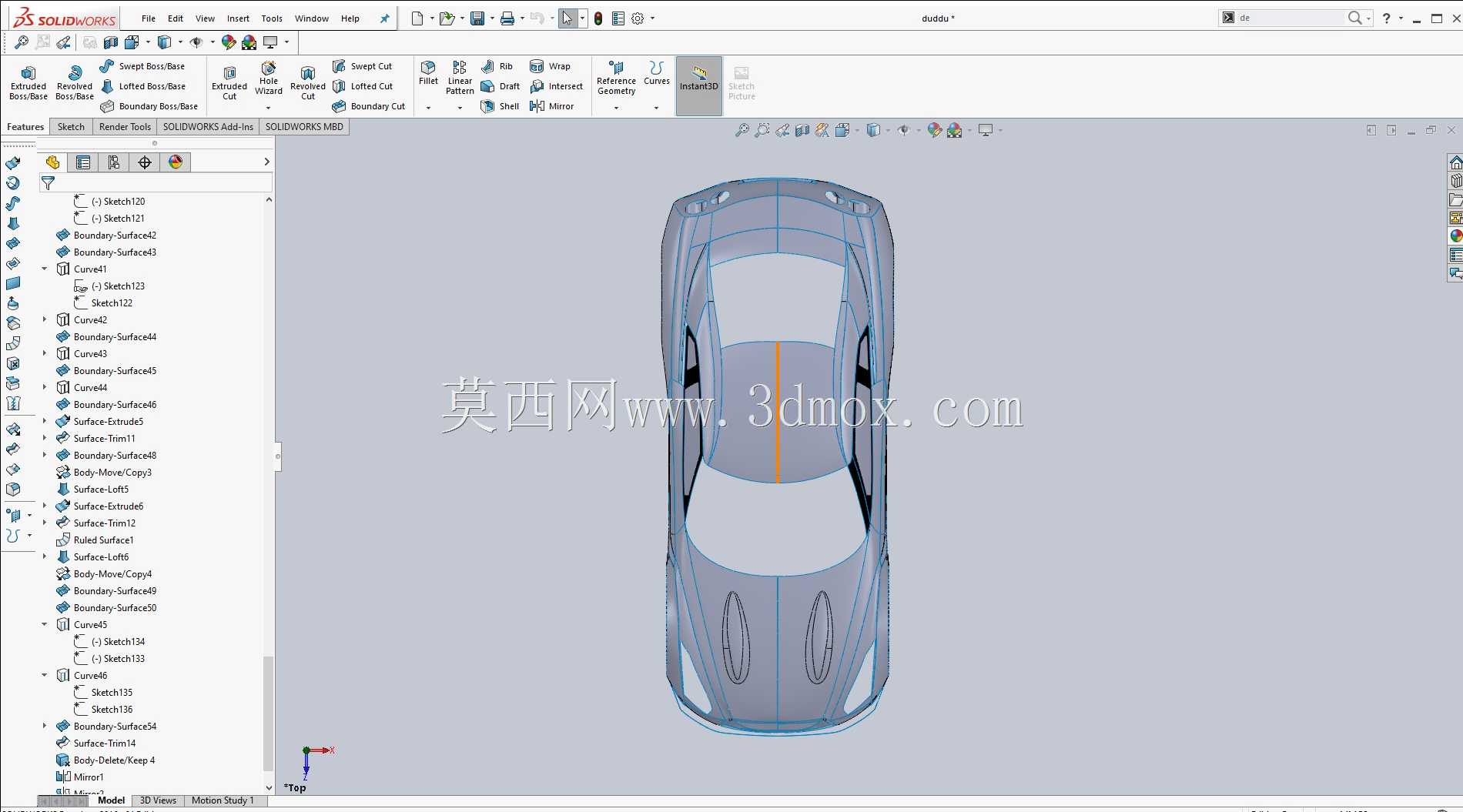Click the Mirror tool
The height and width of the screenshot is (812, 1463).
point(551,106)
